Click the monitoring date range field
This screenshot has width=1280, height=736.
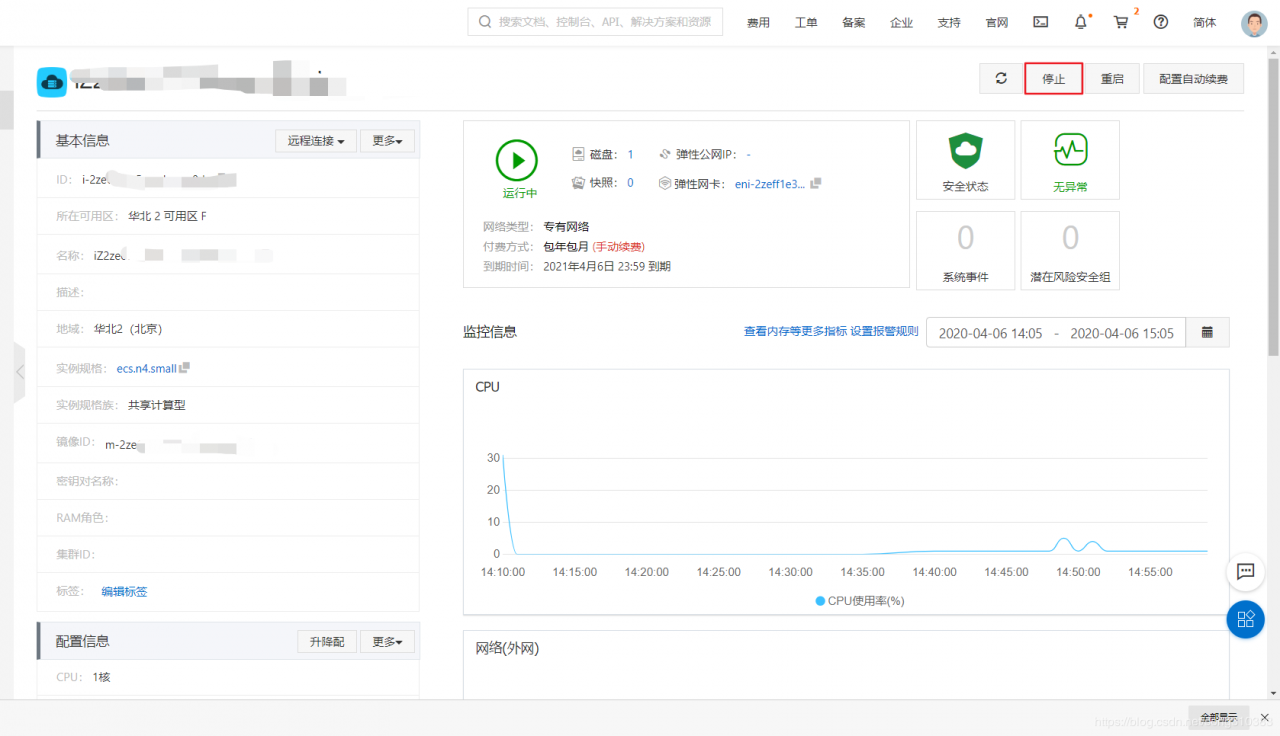pos(1056,332)
